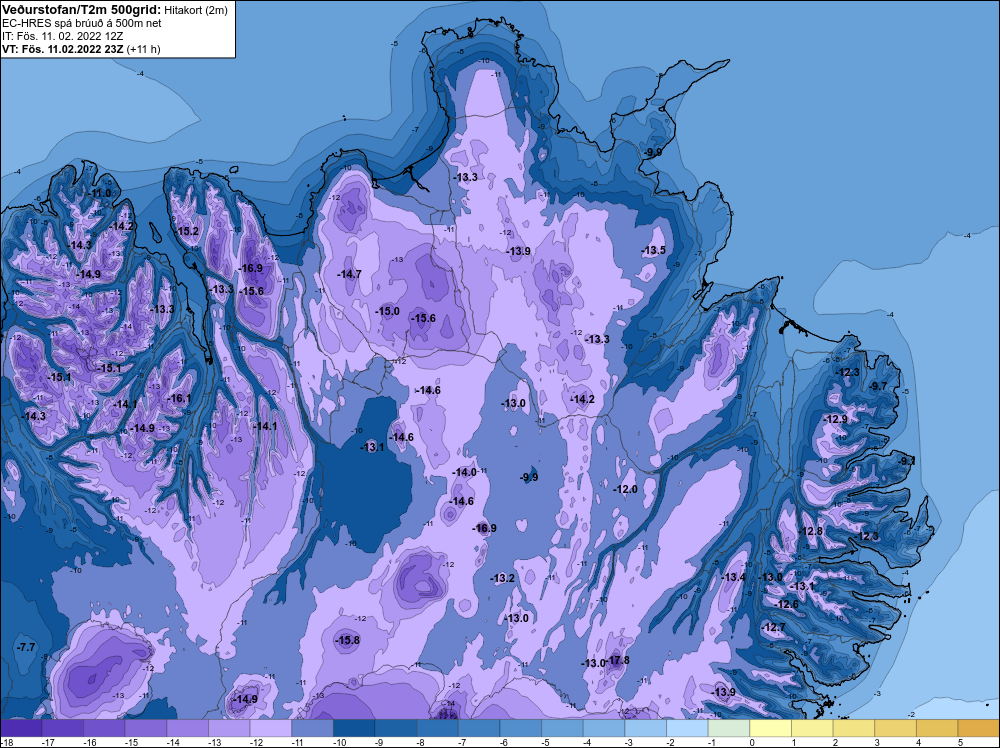Click the -16.1 temperature value
1000x748 pixels.
[x=179, y=398]
